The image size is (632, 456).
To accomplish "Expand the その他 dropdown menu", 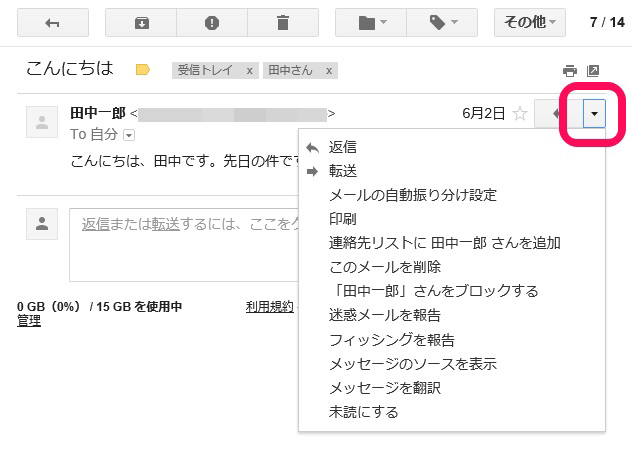I will coord(530,22).
